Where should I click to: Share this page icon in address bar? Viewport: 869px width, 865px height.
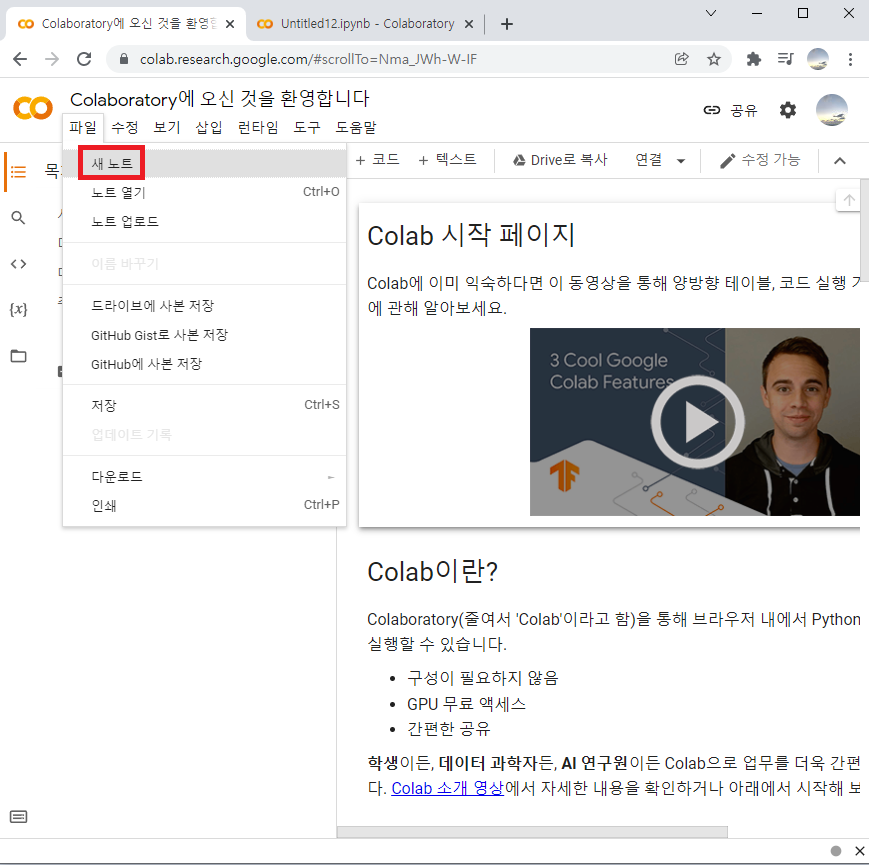tap(682, 59)
